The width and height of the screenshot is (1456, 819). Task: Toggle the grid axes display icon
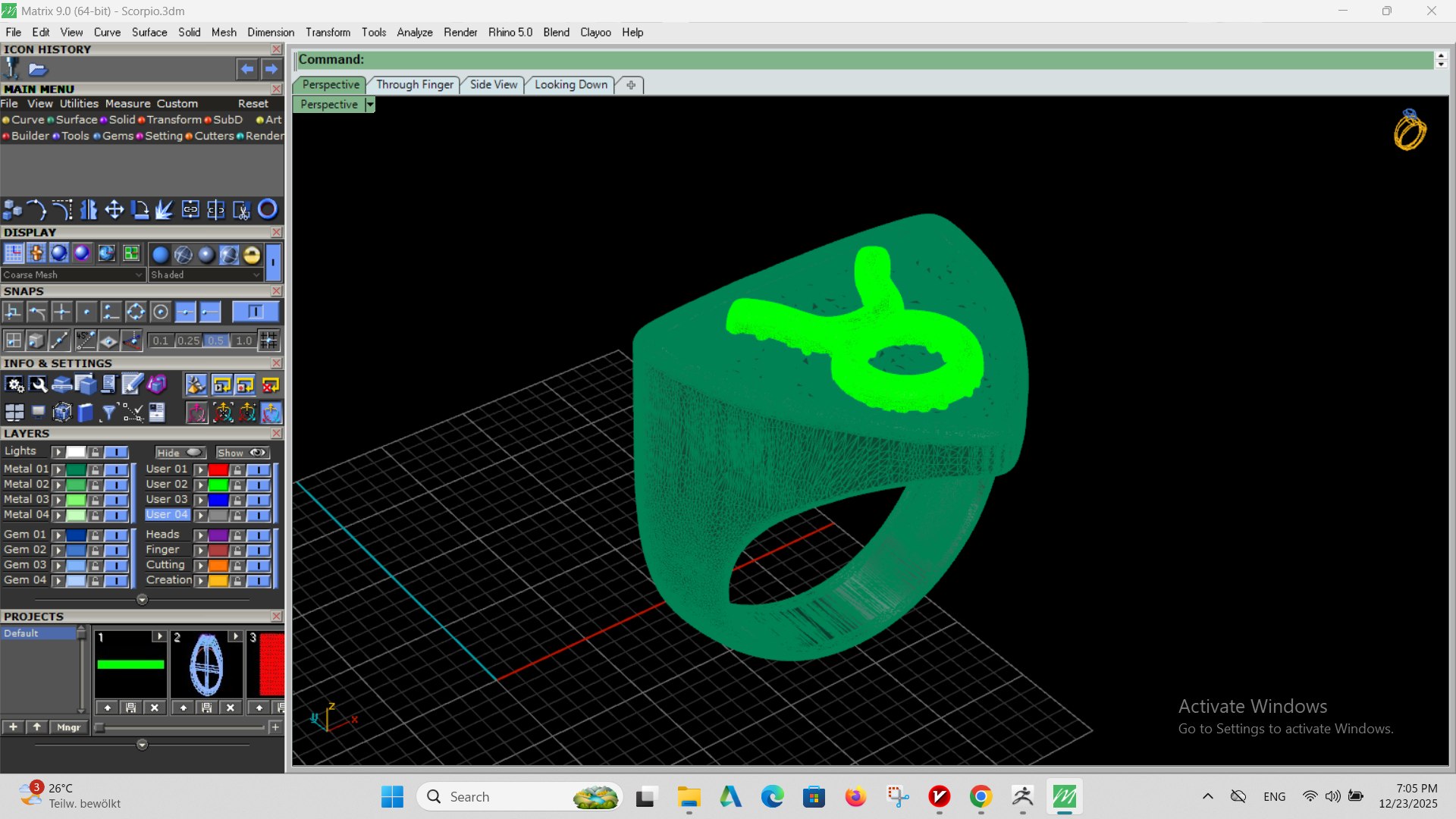(x=14, y=253)
